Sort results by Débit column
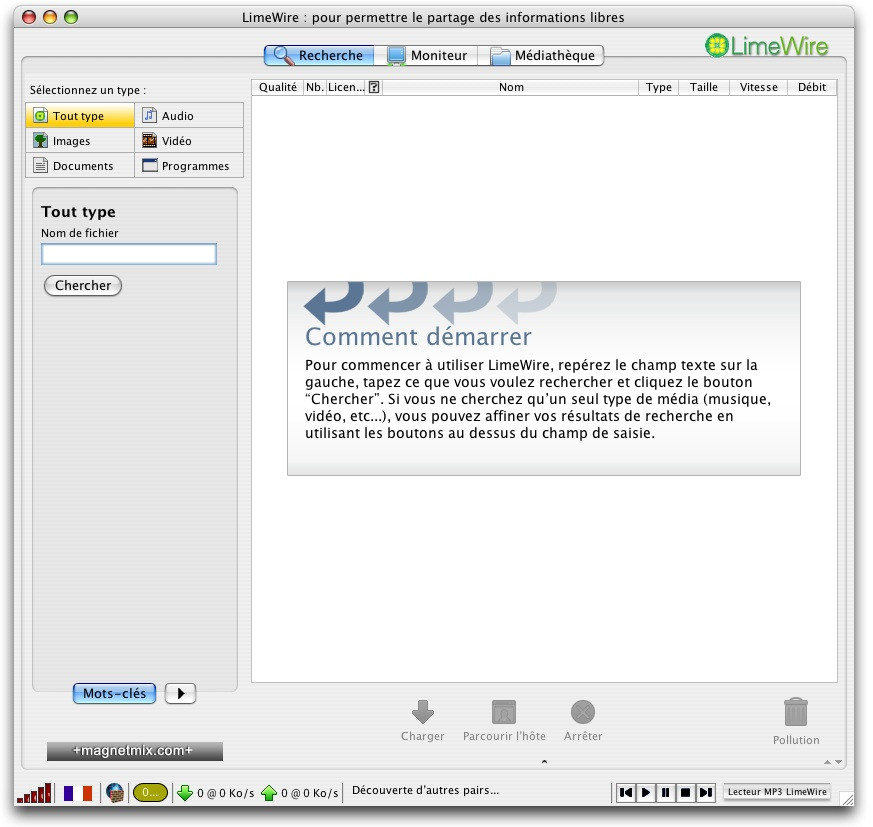This screenshot has height=827, width=873. pyautogui.click(x=812, y=87)
